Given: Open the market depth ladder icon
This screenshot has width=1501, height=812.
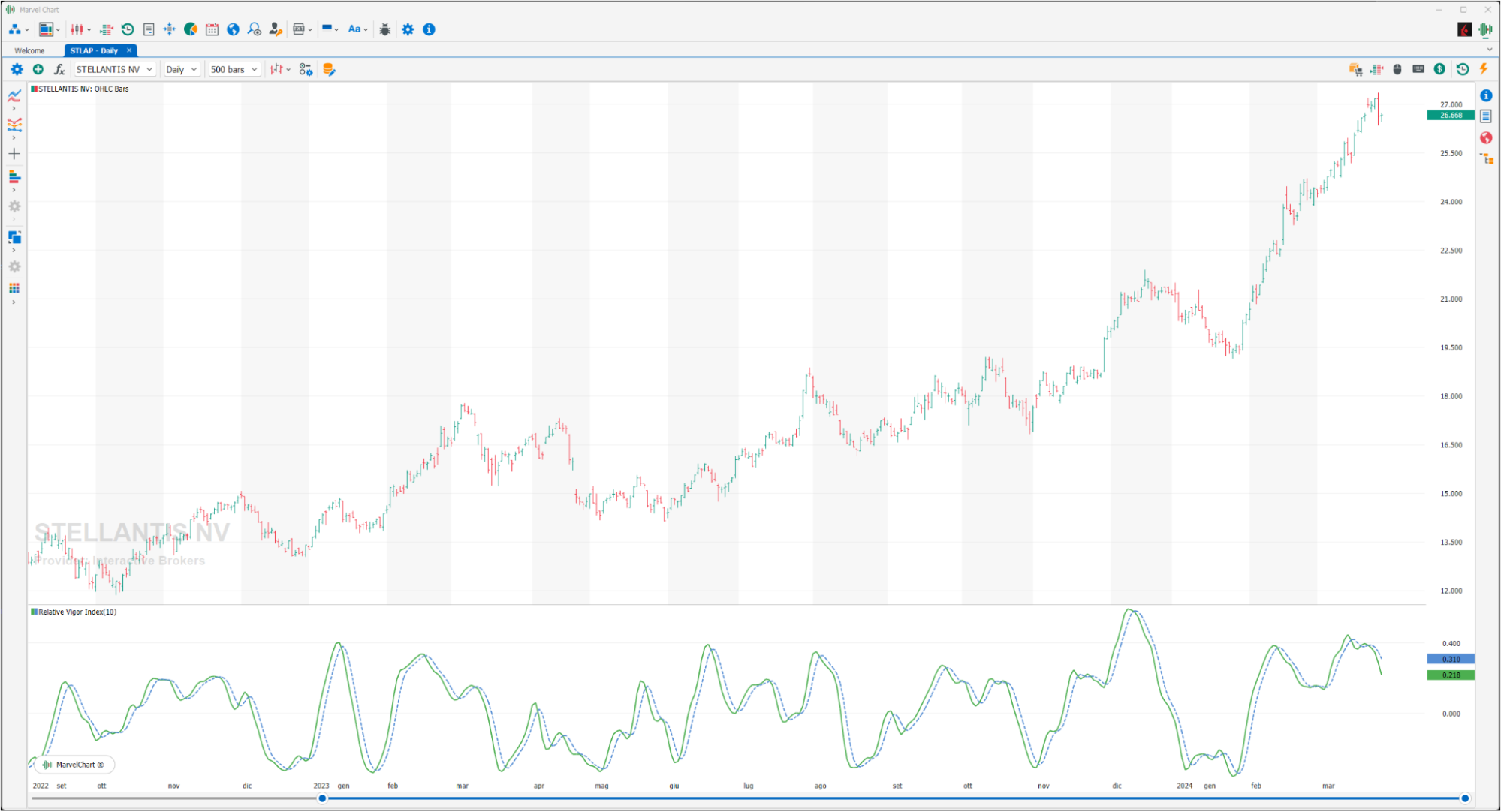Looking at the screenshot, I should (107, 29).
